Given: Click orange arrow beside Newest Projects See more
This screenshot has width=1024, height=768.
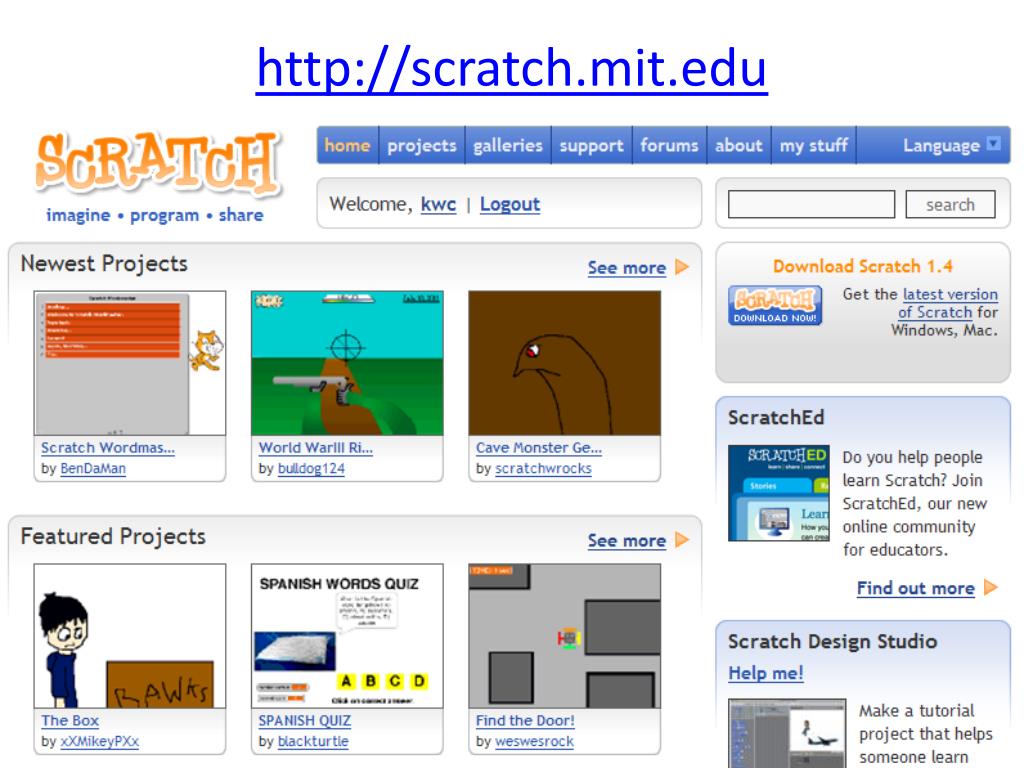Looking at the screenshot, I should click(682, 267).
